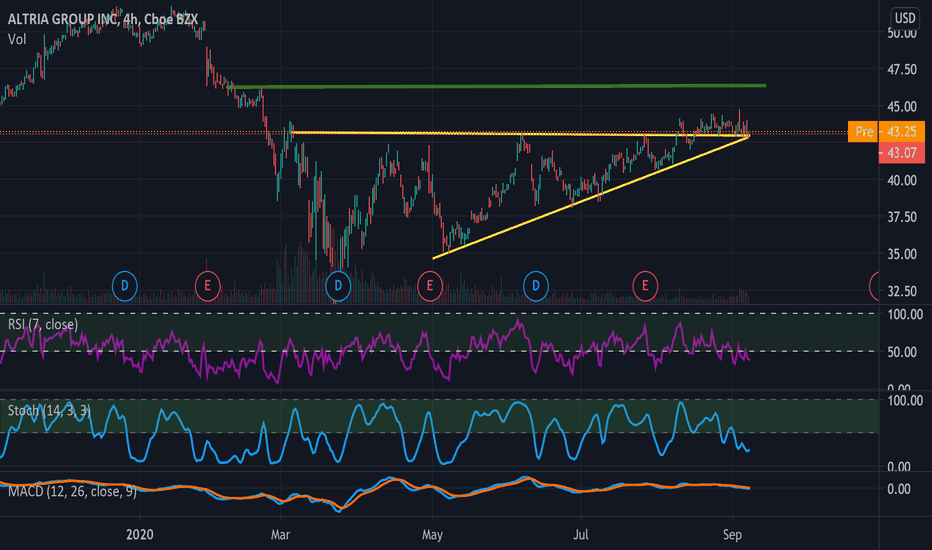932x550 pixels.
Task: Click the 2020 time axis label
Action: coord(140,535)
